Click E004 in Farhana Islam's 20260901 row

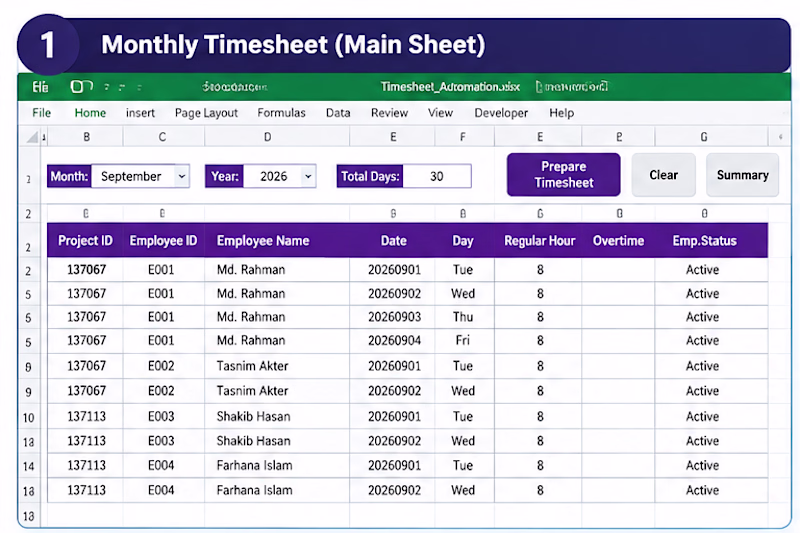pyautogui.click(x=161, y=465)
